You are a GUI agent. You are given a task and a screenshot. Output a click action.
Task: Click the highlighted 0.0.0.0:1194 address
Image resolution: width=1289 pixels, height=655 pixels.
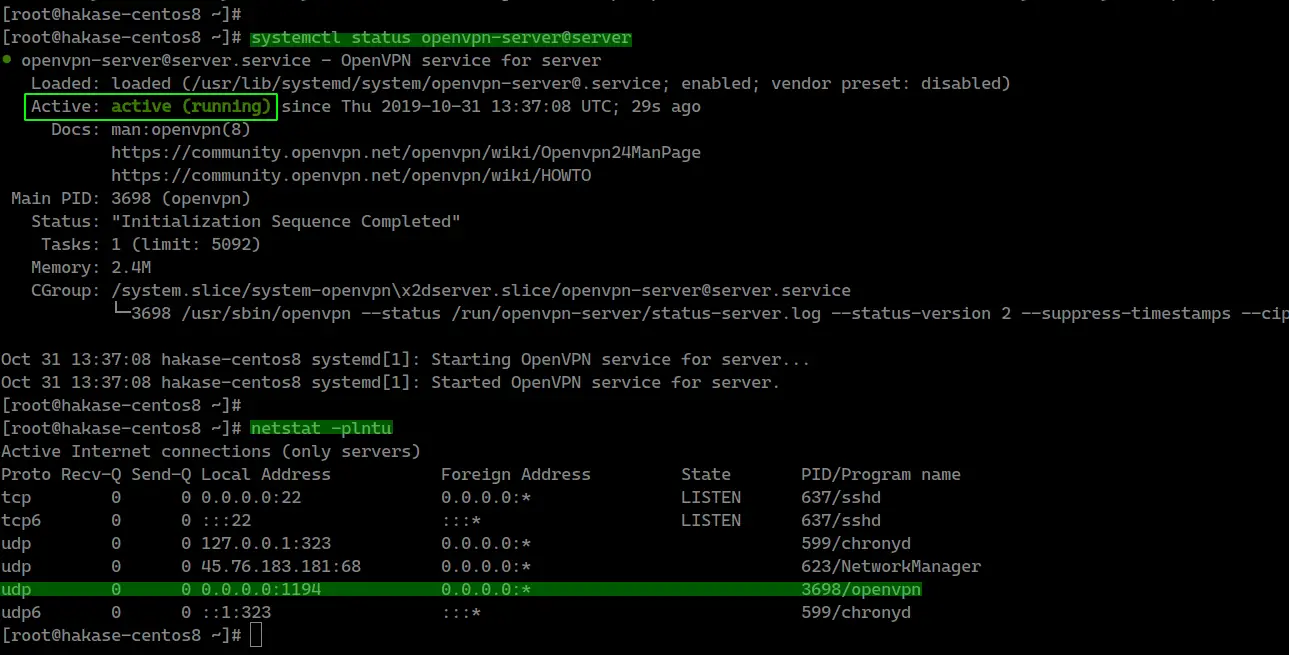point(261,589)
